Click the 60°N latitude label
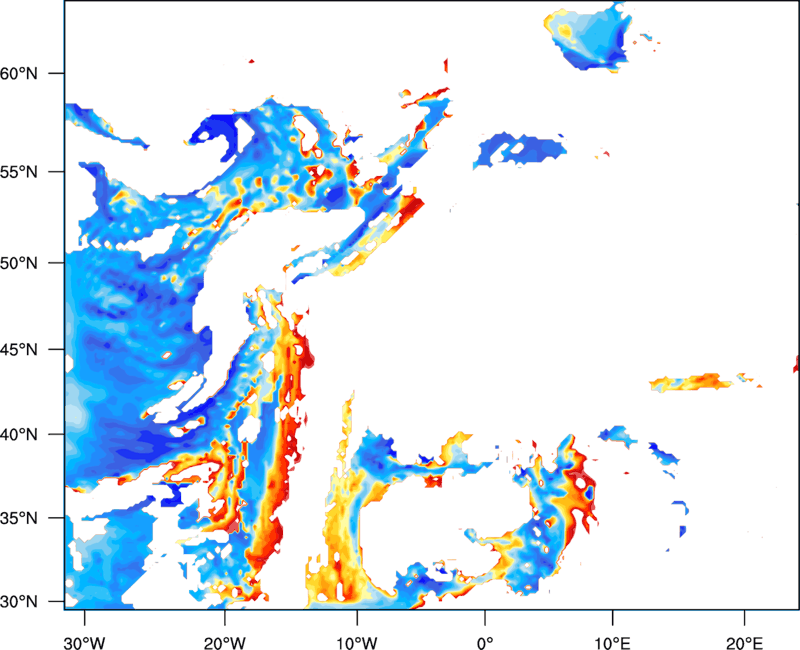The image size is (800, 650). click(19, 73)
